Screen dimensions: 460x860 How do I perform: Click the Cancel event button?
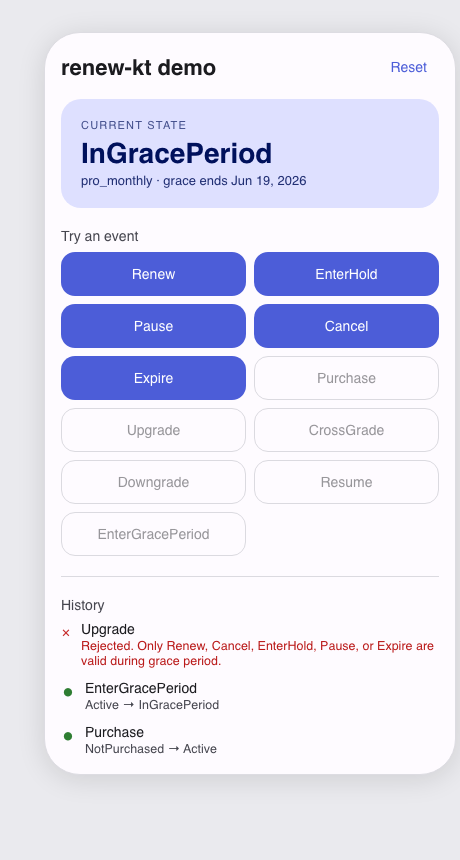pyautogui.click(x=347, y=326)
